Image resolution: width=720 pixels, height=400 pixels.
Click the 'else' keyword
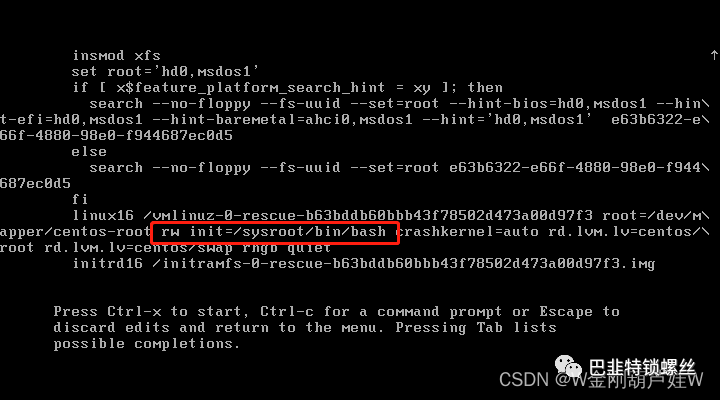89,152
